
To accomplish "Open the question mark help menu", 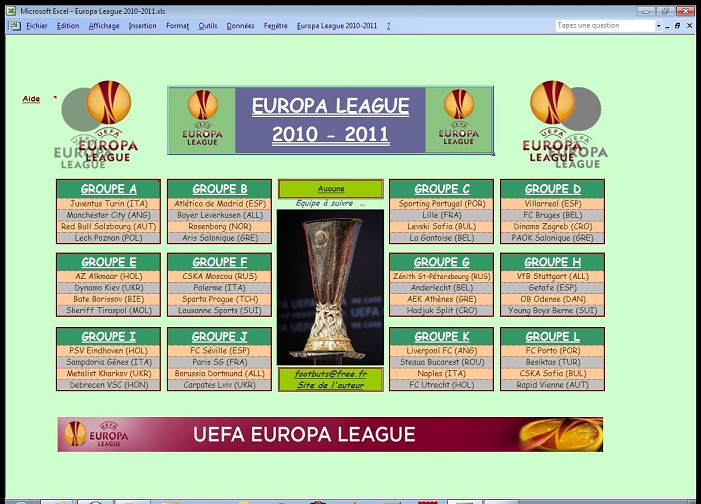I will click(x=389, y=26).
